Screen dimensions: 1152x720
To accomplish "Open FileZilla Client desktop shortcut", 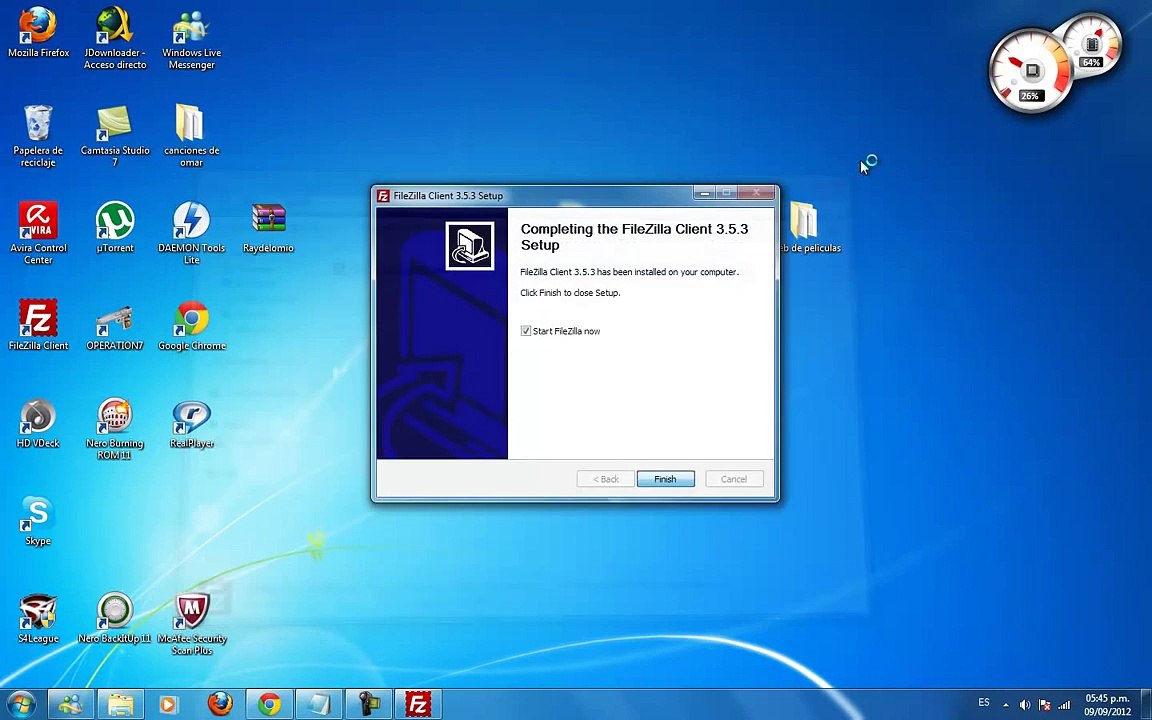I will point(38,325).
